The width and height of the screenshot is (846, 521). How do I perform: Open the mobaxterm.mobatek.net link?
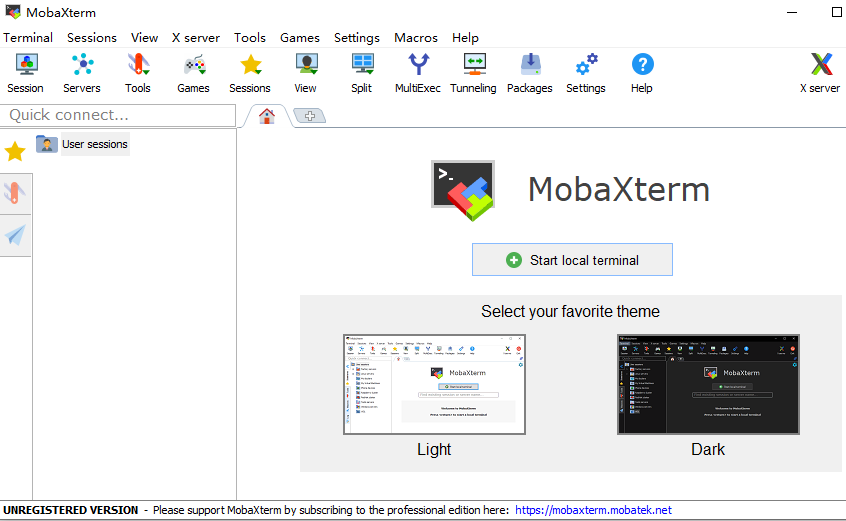pyautogui.click(x=593, y=510)
